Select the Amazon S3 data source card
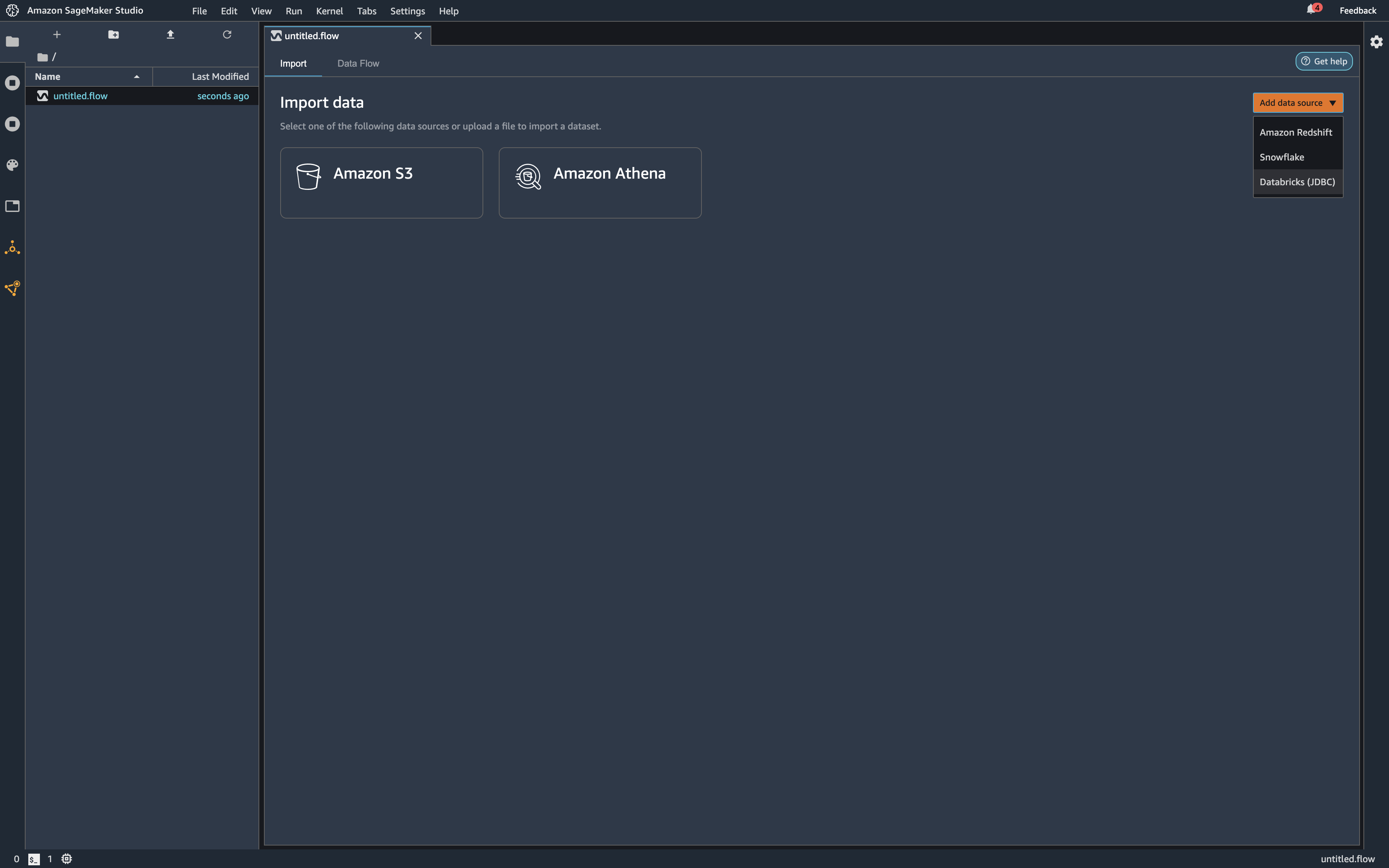Viewport: 1389px width, 868px height. (x=381, y=183)
